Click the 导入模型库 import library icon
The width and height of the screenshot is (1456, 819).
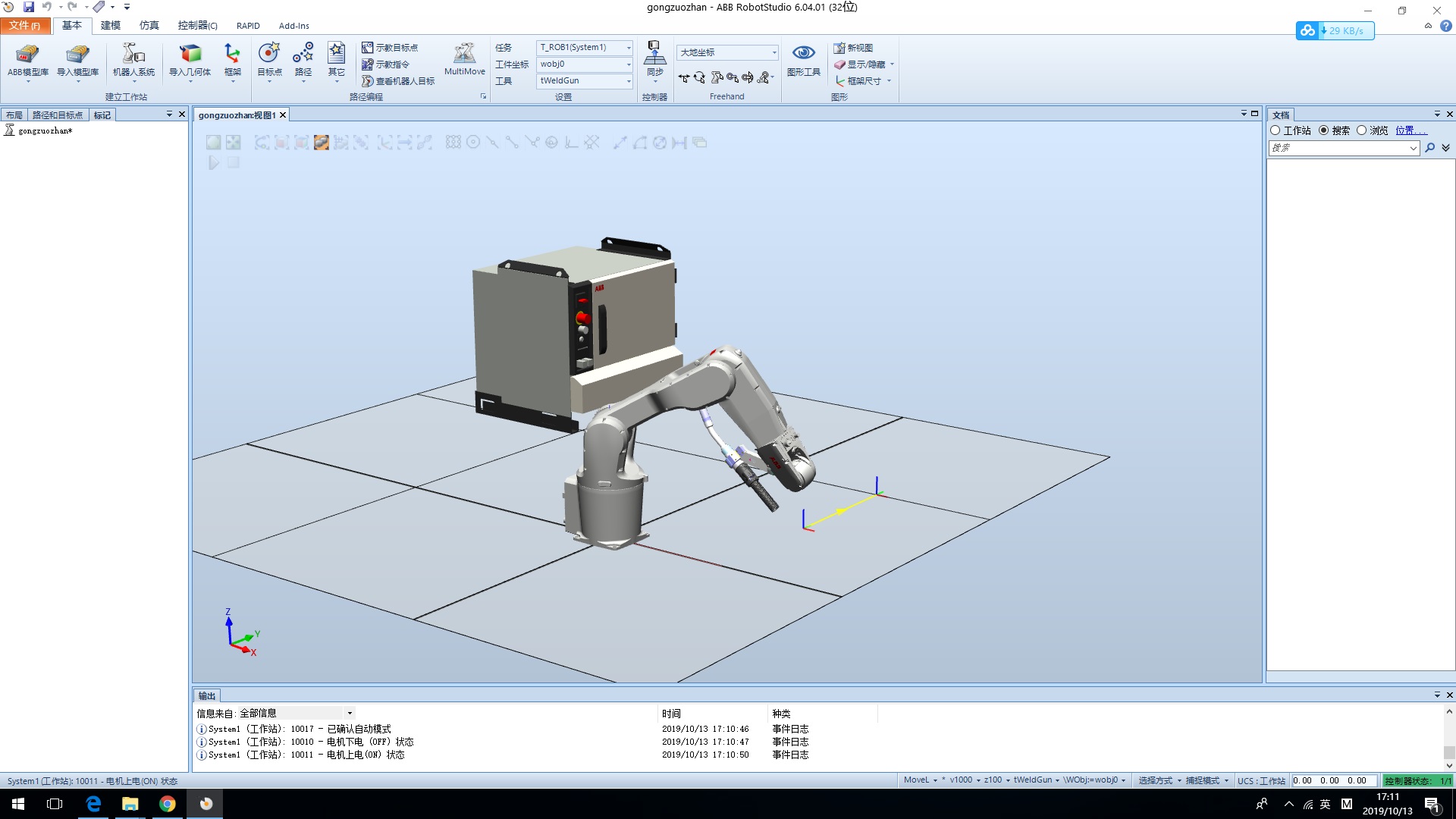(x=77, y=61)
